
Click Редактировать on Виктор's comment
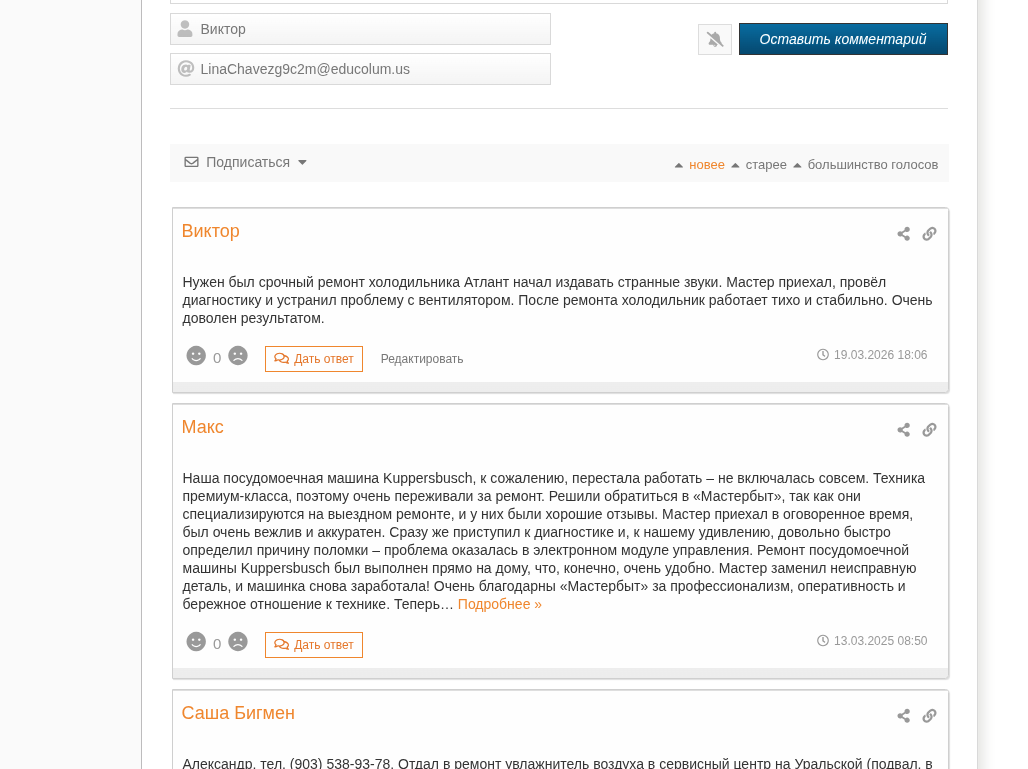coord(422,359)
